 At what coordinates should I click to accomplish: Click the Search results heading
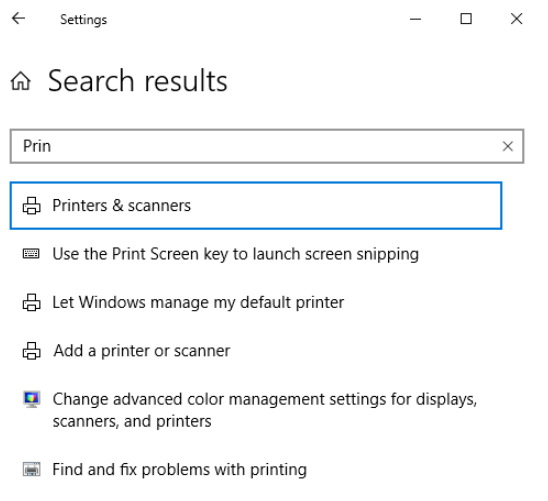point(138,81)
